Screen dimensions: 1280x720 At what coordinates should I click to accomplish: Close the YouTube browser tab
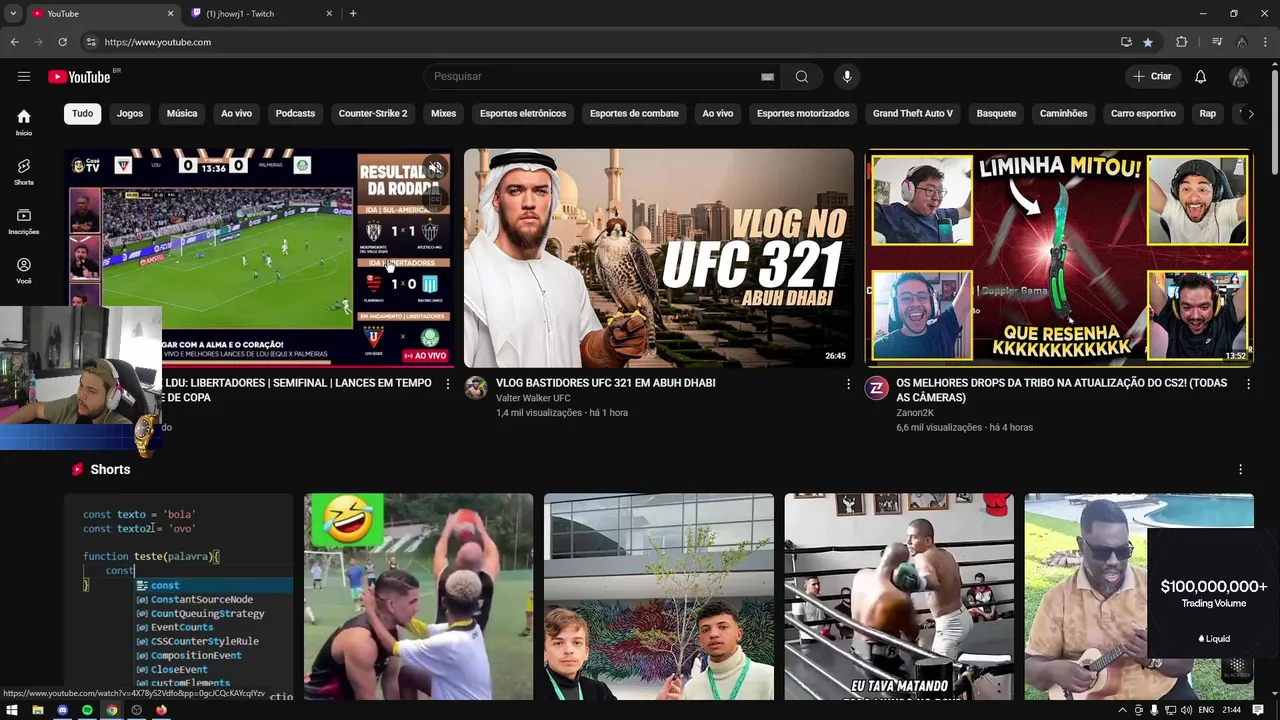170,14
